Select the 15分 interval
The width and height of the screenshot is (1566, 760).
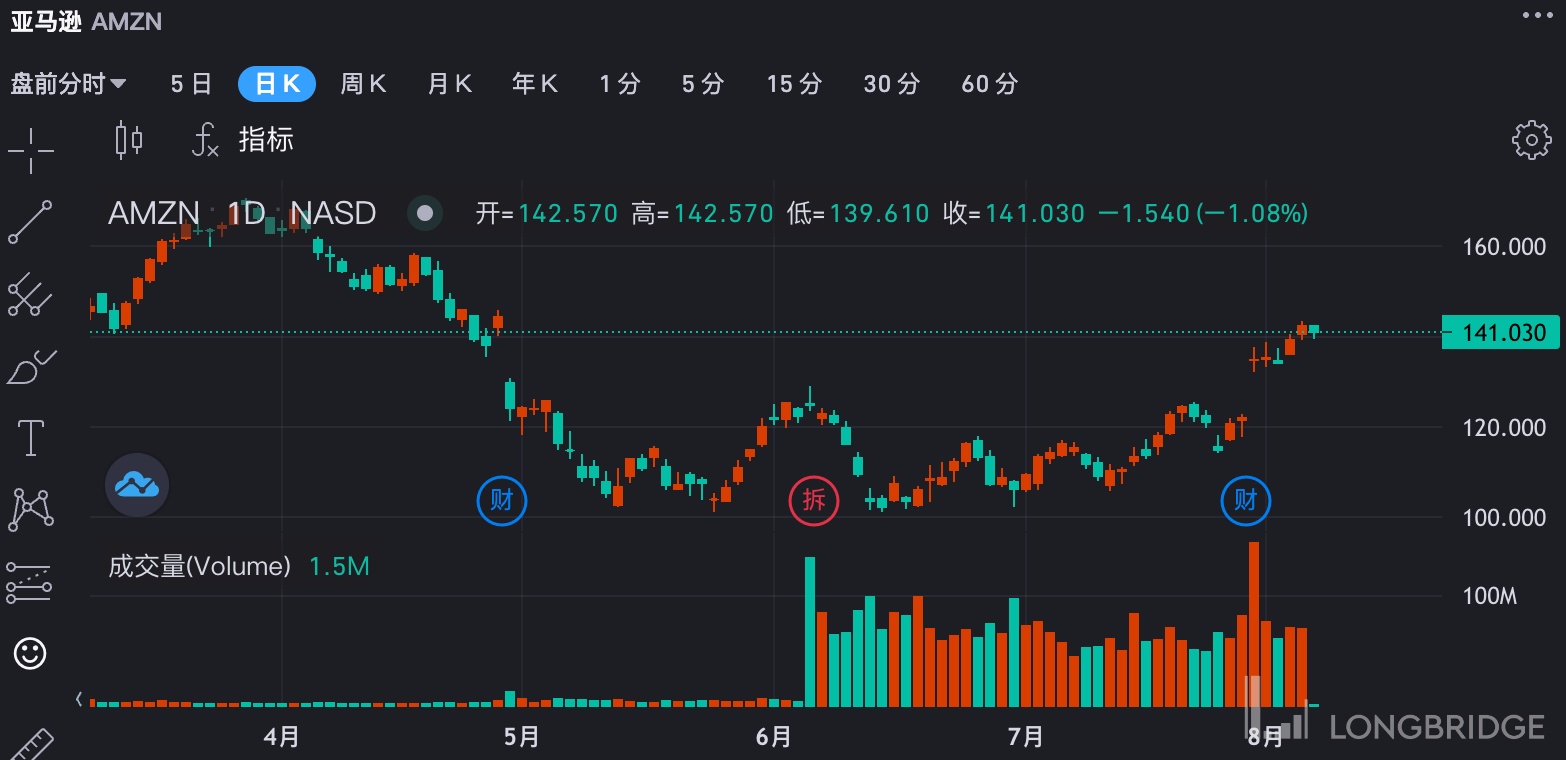pyautogui.click(x=795, y=84)
